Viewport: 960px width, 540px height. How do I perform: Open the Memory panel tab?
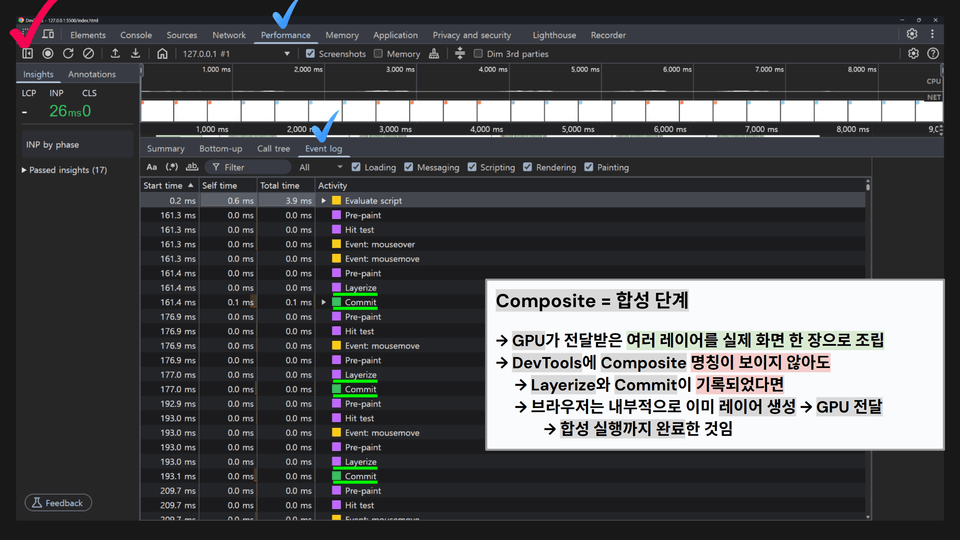[x=342, y=35]
